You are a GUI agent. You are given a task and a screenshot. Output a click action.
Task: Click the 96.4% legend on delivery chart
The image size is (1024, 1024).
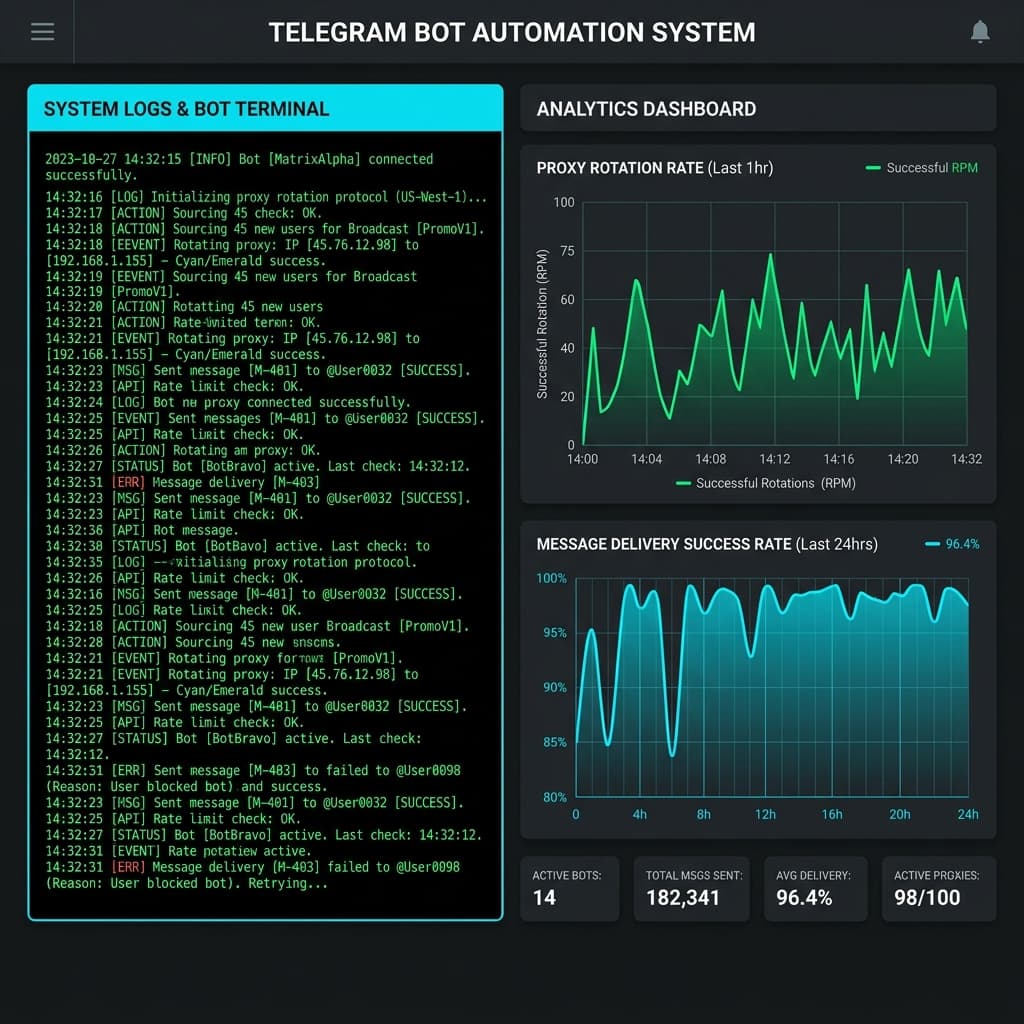[x=952, y=544]
